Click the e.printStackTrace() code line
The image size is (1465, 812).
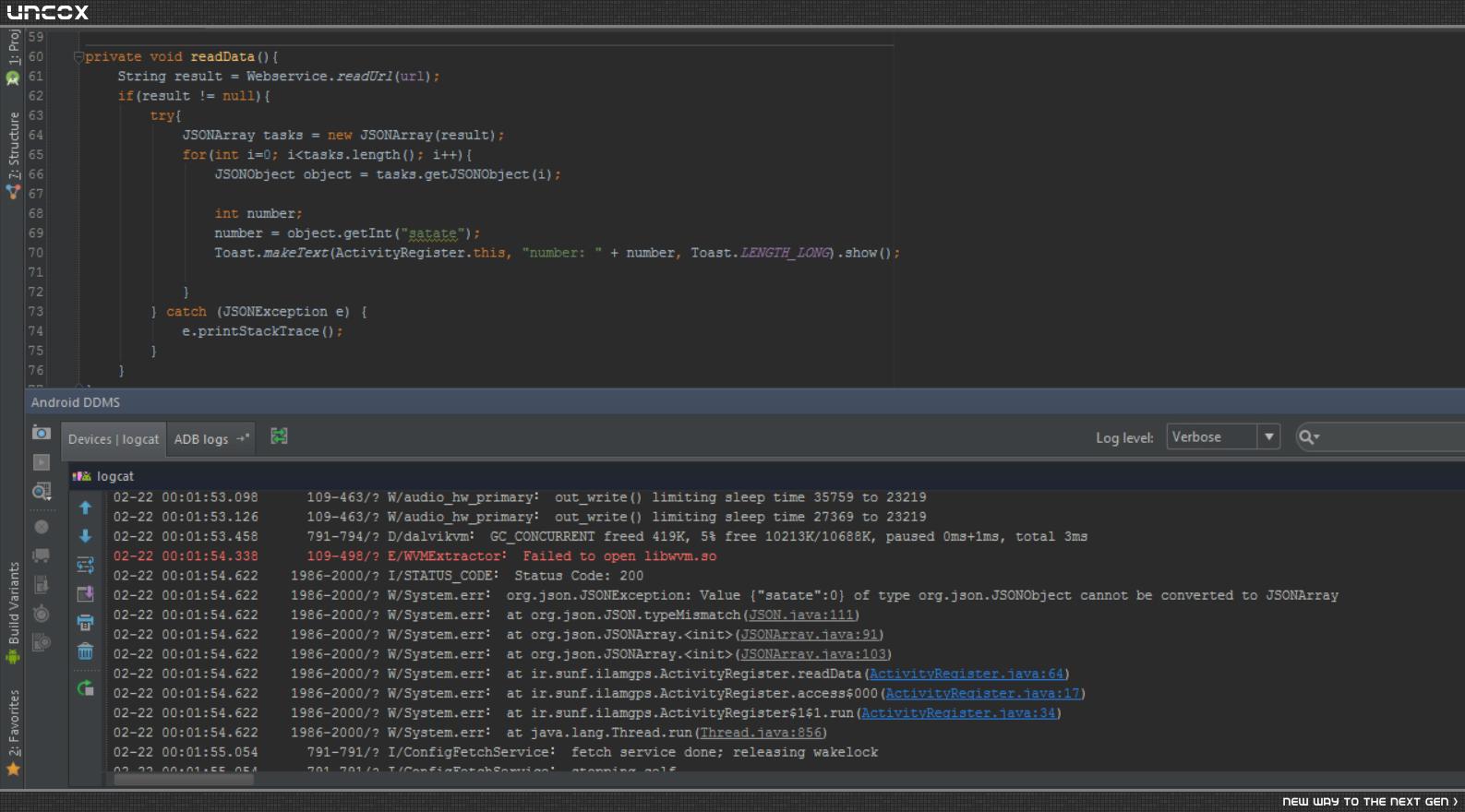tap(262, 331)
